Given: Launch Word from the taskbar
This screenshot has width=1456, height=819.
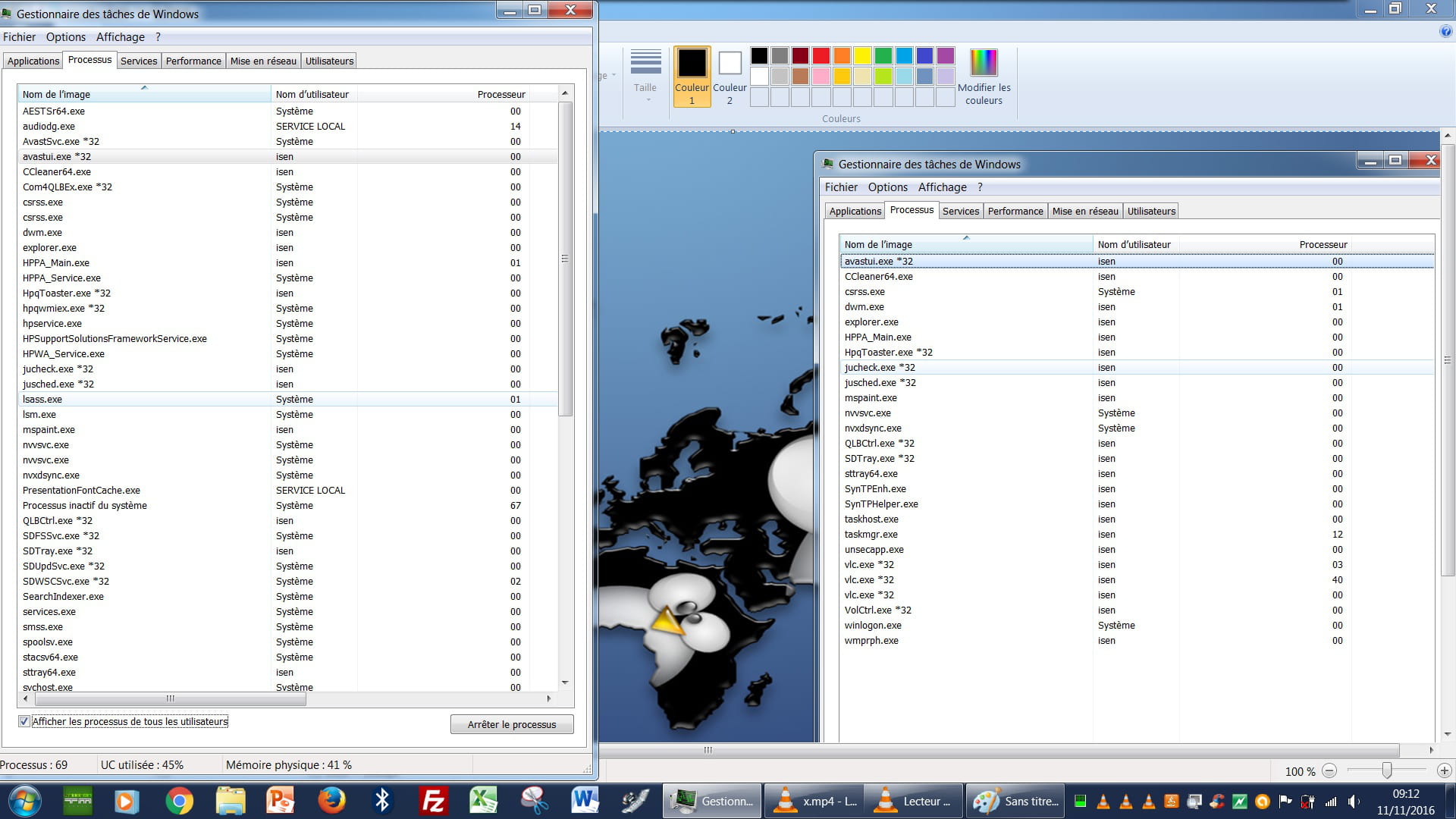Looking at the screenshot, I should pyautogui.click(x=585, y=801).
